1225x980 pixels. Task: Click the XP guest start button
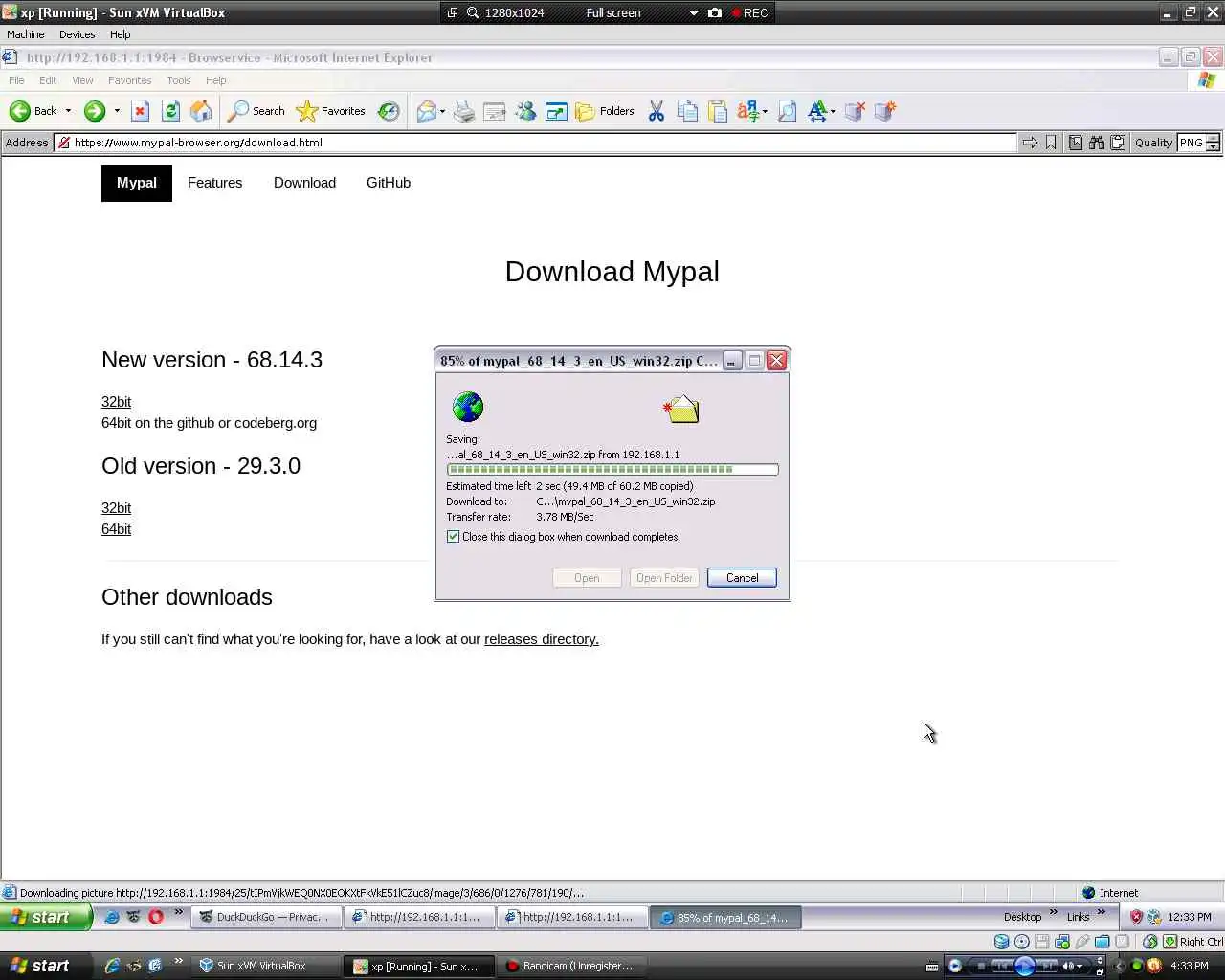tap(46, 917)
